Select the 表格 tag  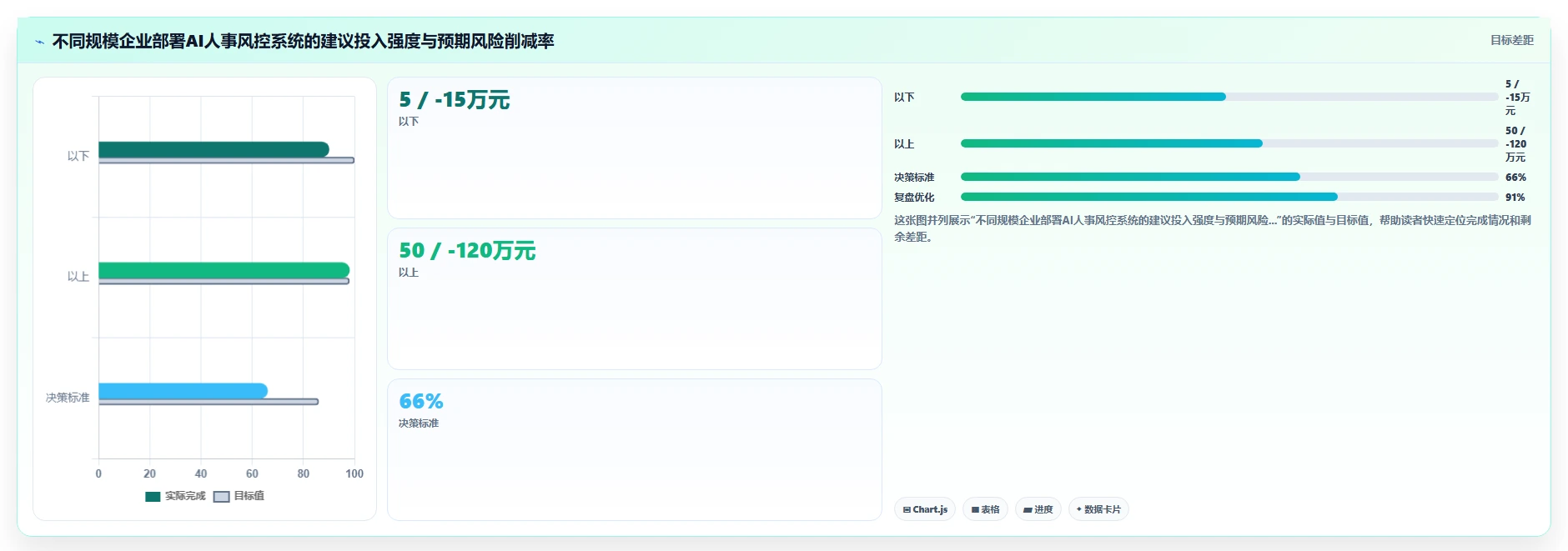tap(985, 509)
